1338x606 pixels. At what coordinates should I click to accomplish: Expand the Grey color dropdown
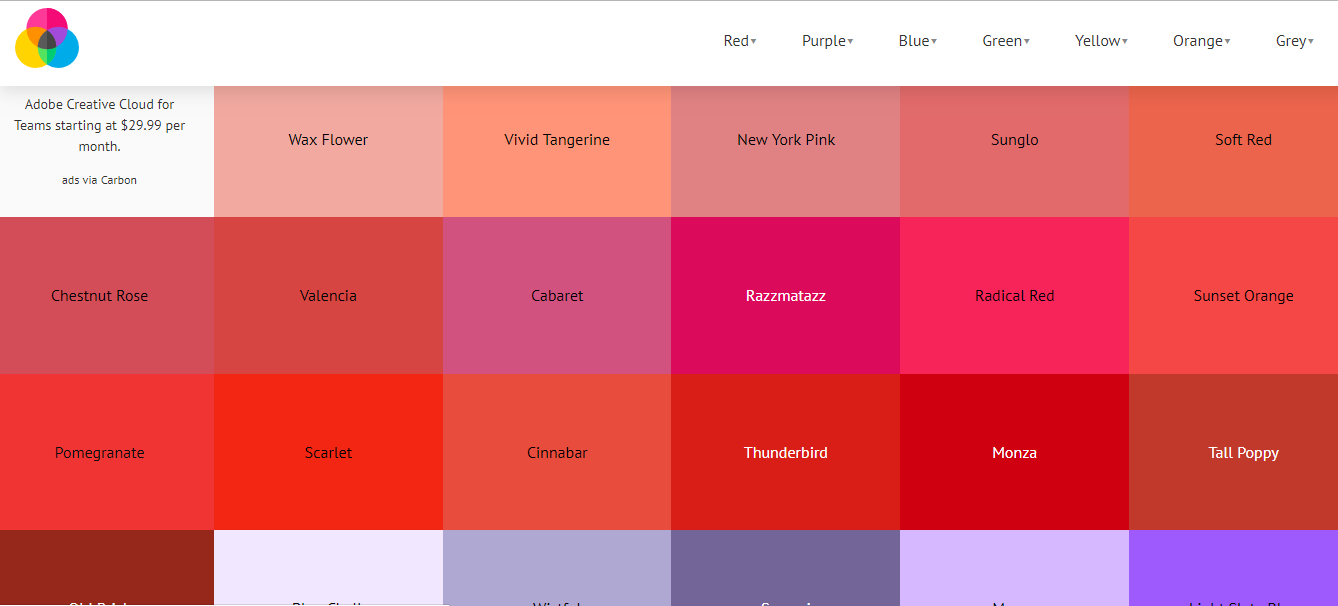tap(1294, 41)
